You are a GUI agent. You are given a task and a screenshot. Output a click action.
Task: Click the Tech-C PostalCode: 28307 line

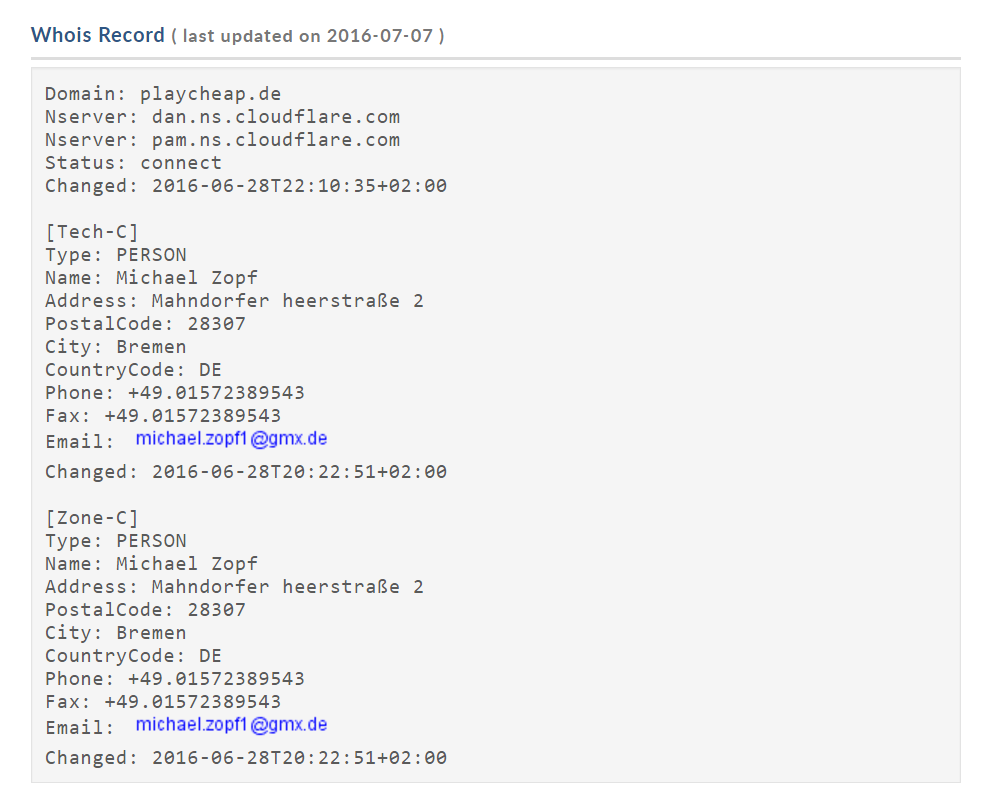[x=145, y=324]
